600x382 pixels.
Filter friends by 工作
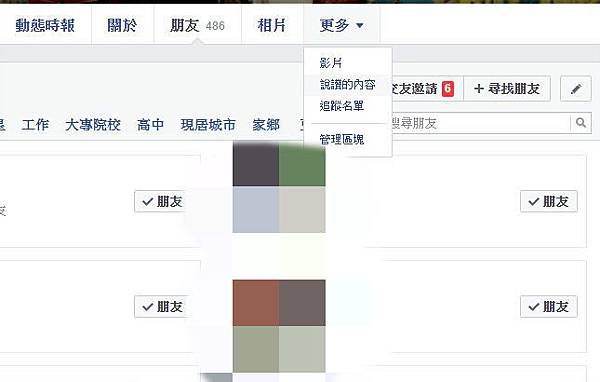[x=35, y=125]
